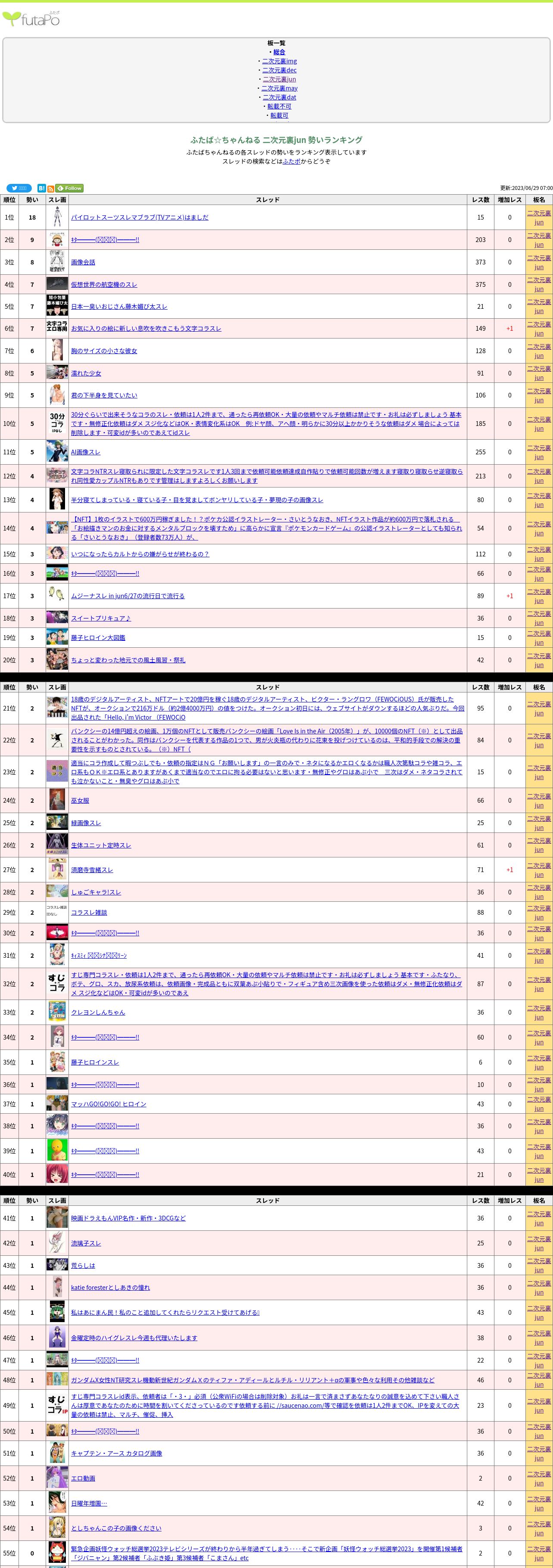This screenshot has height=1568, width=553.
Task: Open ムジーナスレ in jun6/27 thread
Action: 128,596
